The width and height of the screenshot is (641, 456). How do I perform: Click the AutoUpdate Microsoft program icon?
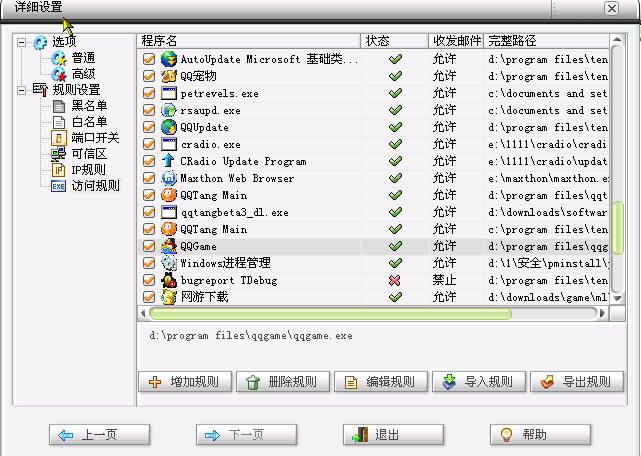pyautogui.click(x=168, y=59)
